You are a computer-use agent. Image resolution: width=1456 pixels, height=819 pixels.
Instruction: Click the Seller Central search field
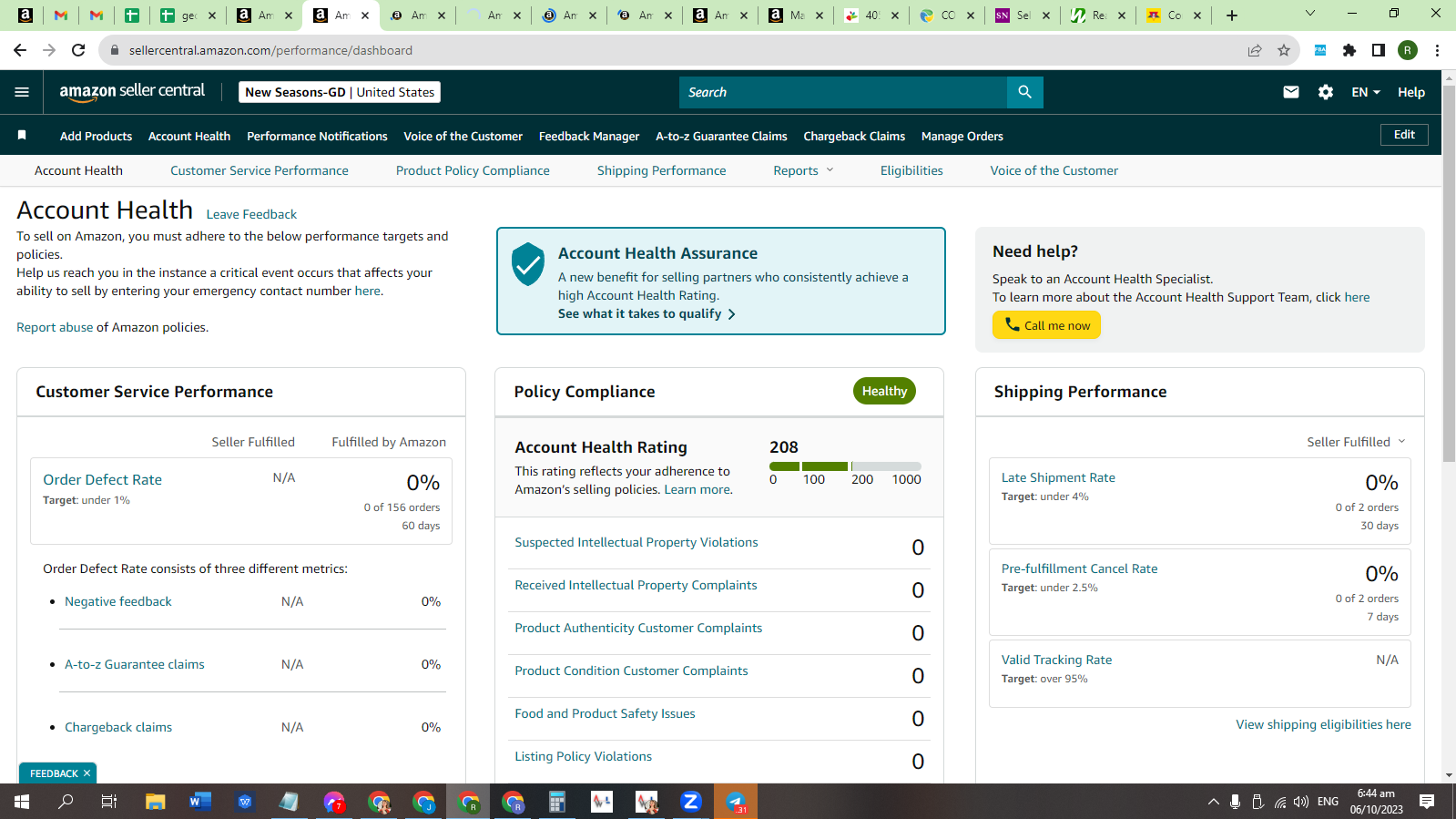point(843,92)
